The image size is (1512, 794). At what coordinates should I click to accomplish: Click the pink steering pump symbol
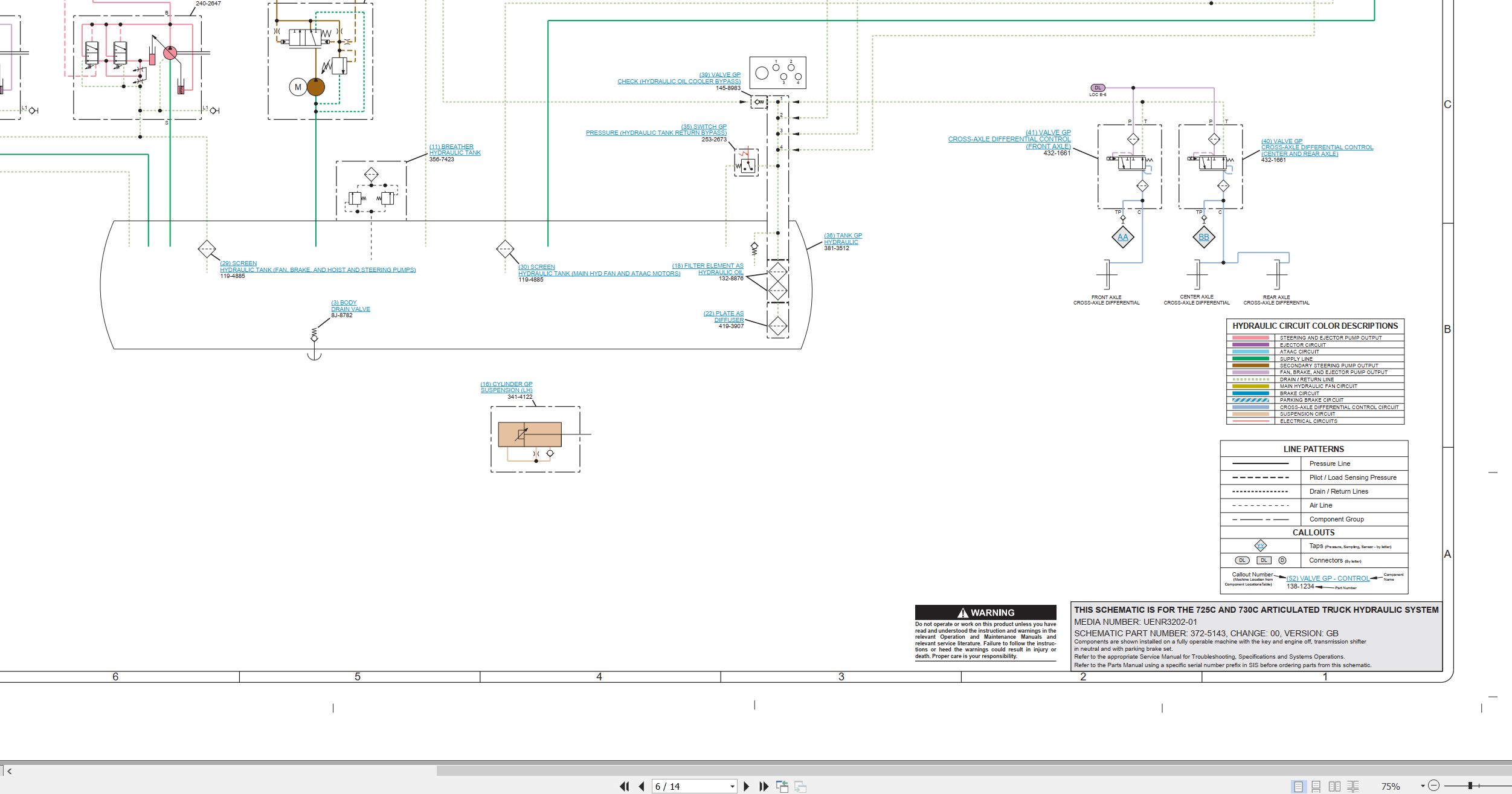point(170,53)
